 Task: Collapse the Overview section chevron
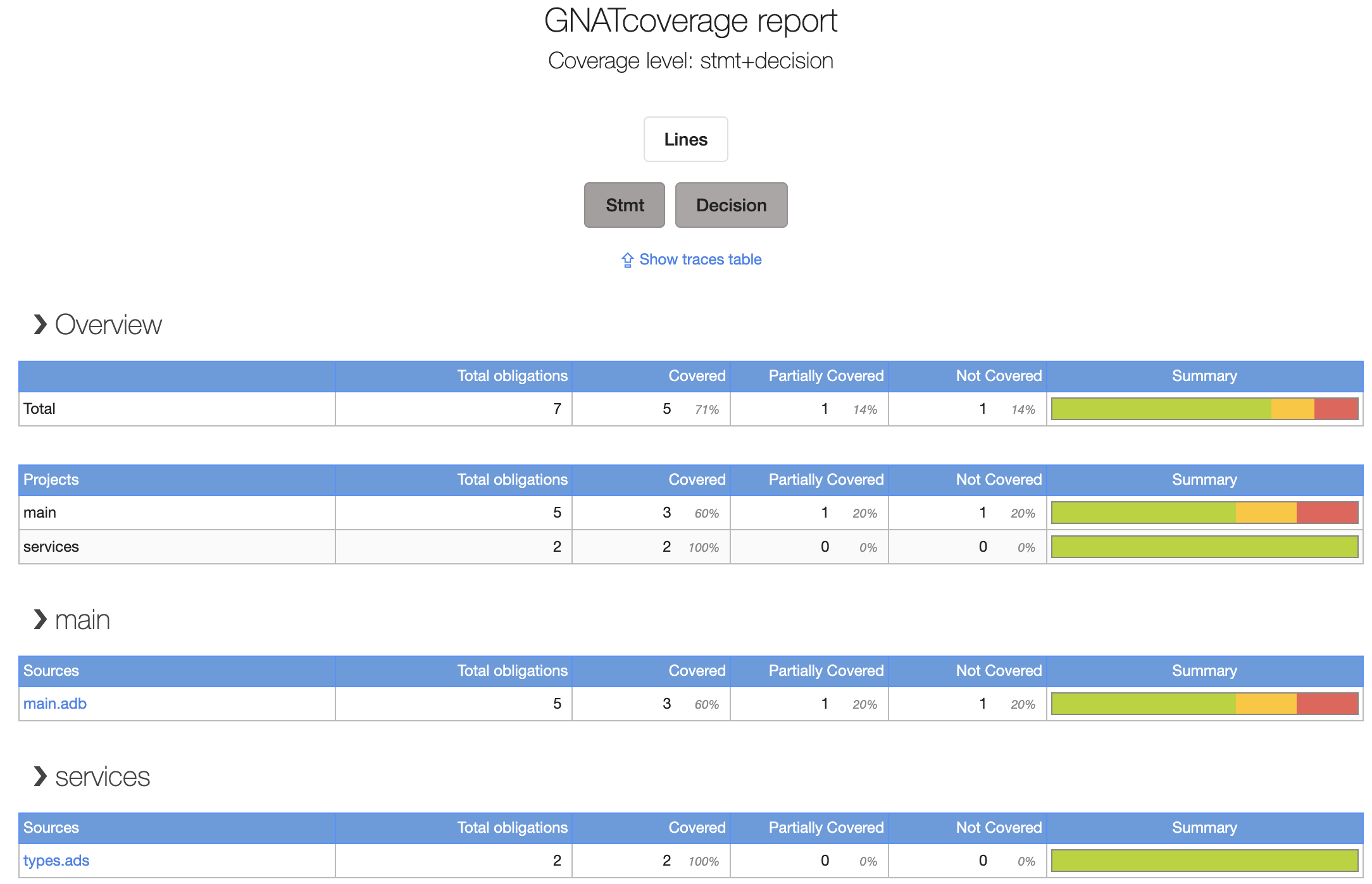(41, 325)
